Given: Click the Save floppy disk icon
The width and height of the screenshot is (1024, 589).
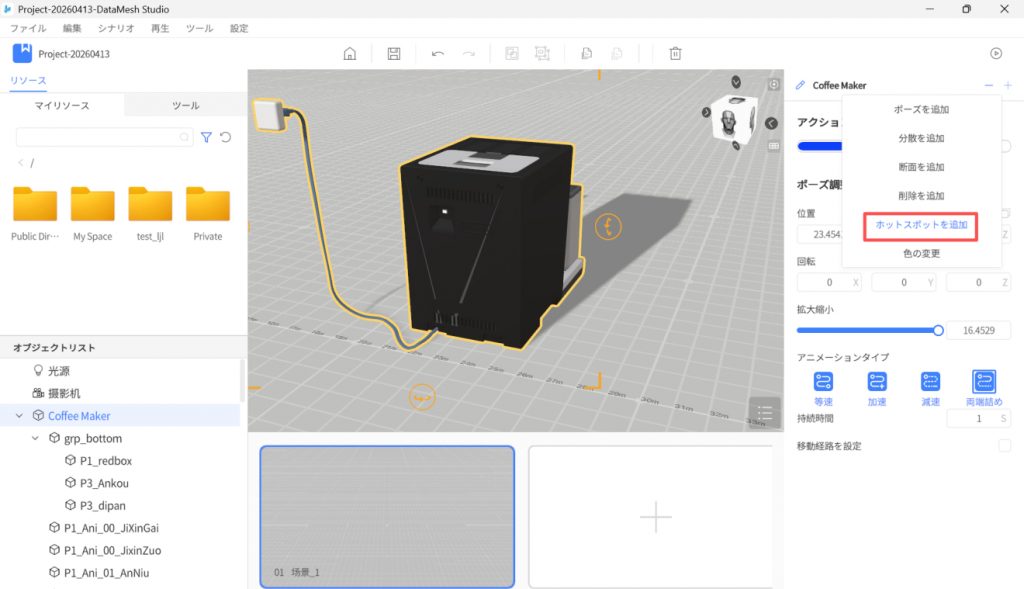Looking at the screenshot, I should [394, 54].
